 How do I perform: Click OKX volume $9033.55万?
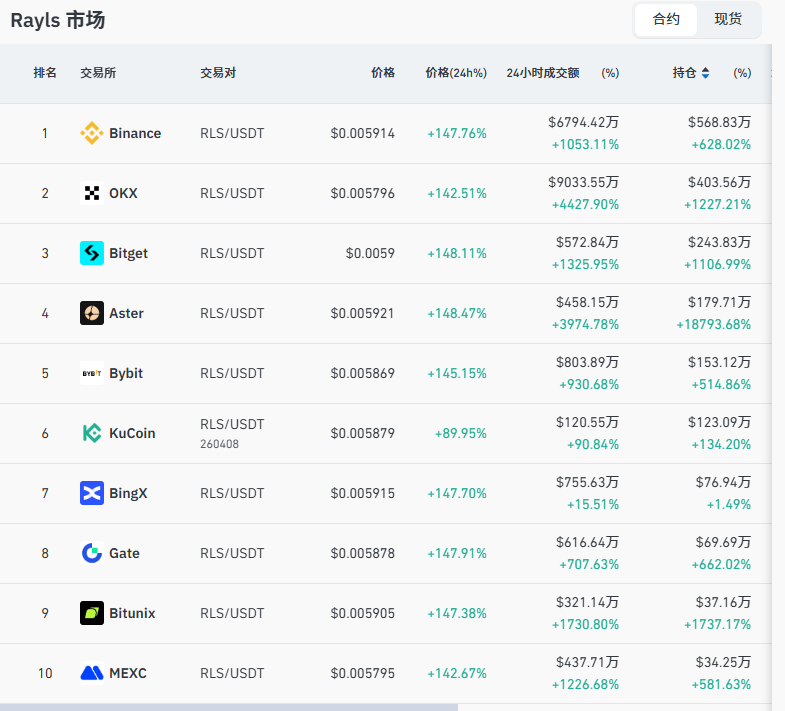(583, 182)
